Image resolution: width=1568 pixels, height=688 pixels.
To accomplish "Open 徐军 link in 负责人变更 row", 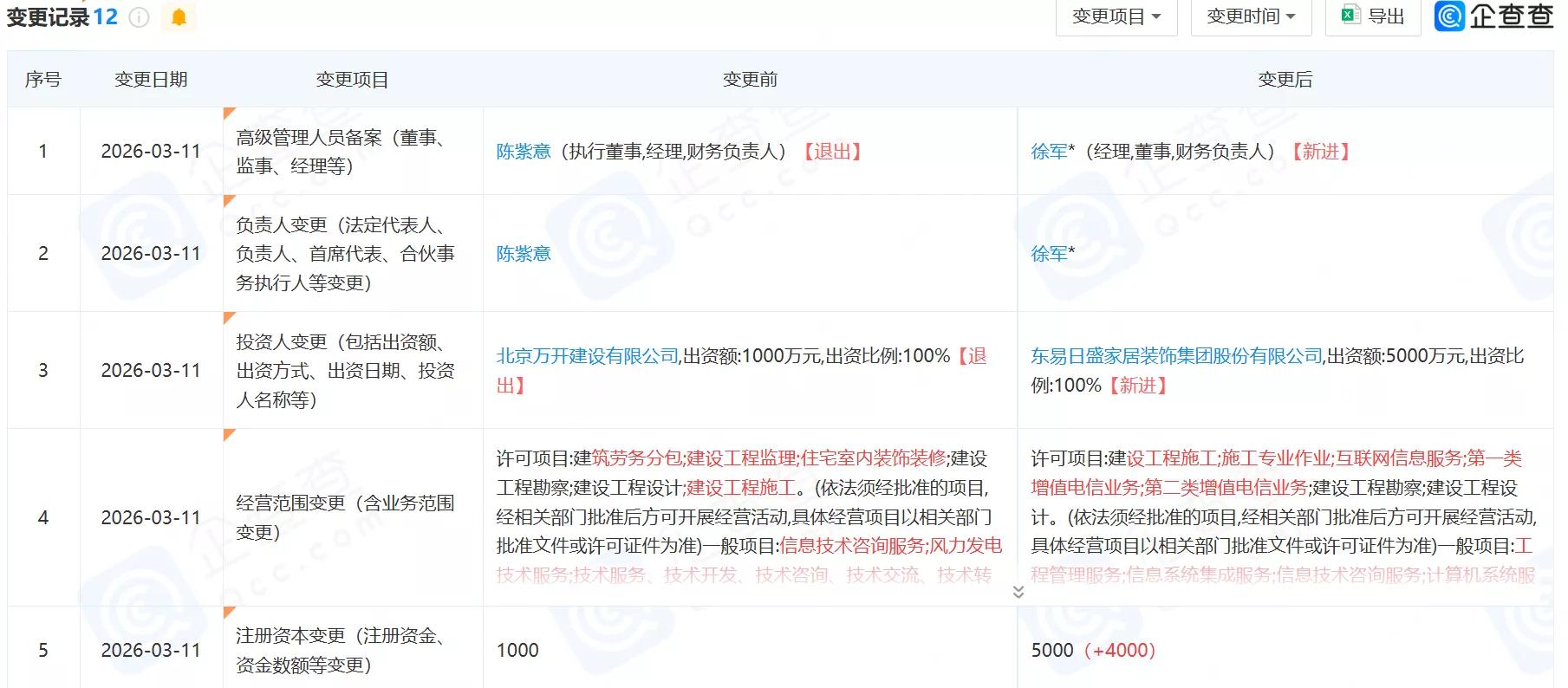I will [1049, 254].
